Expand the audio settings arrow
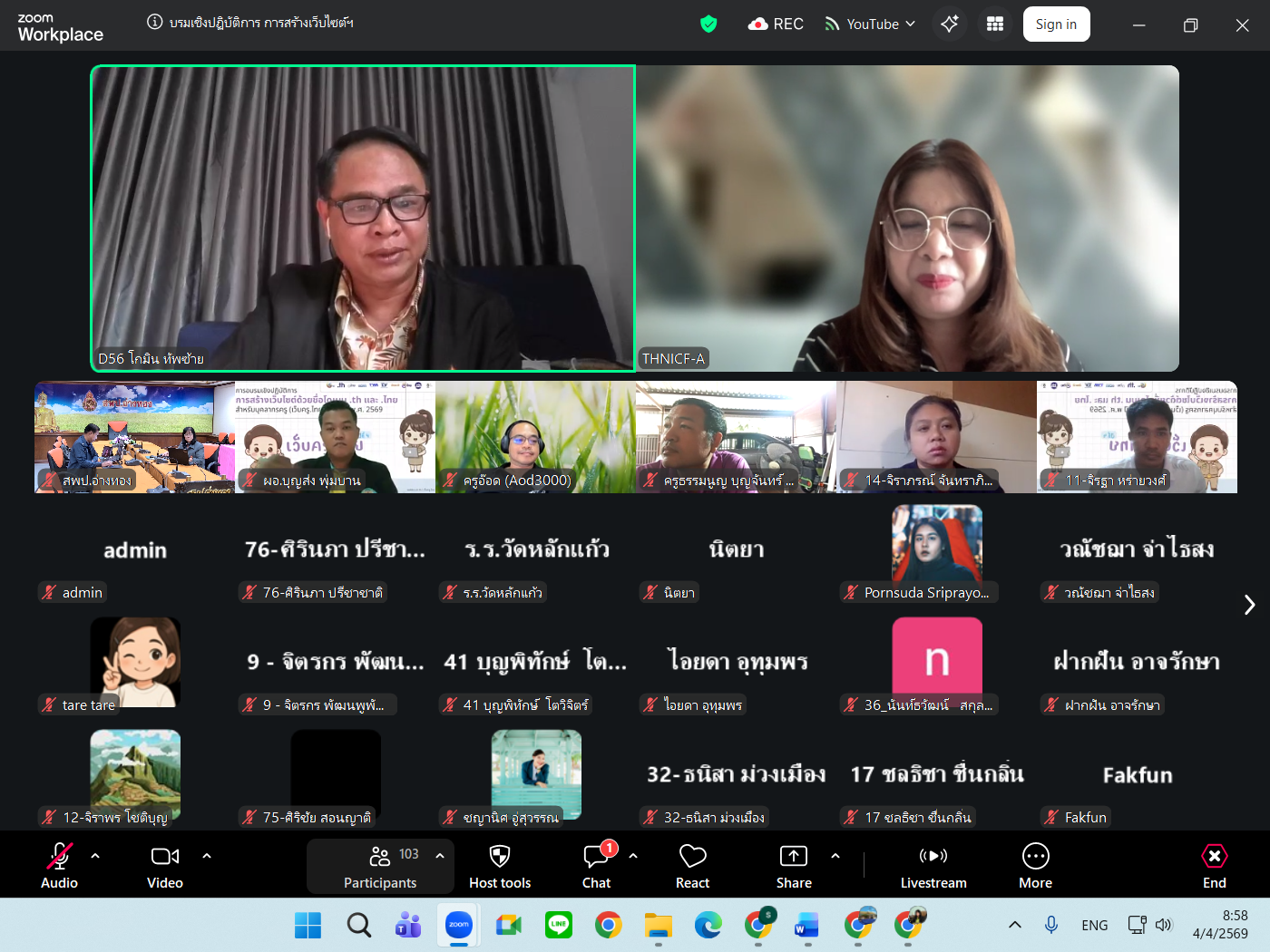The image size is (1270, 952). tap(95, 855)
